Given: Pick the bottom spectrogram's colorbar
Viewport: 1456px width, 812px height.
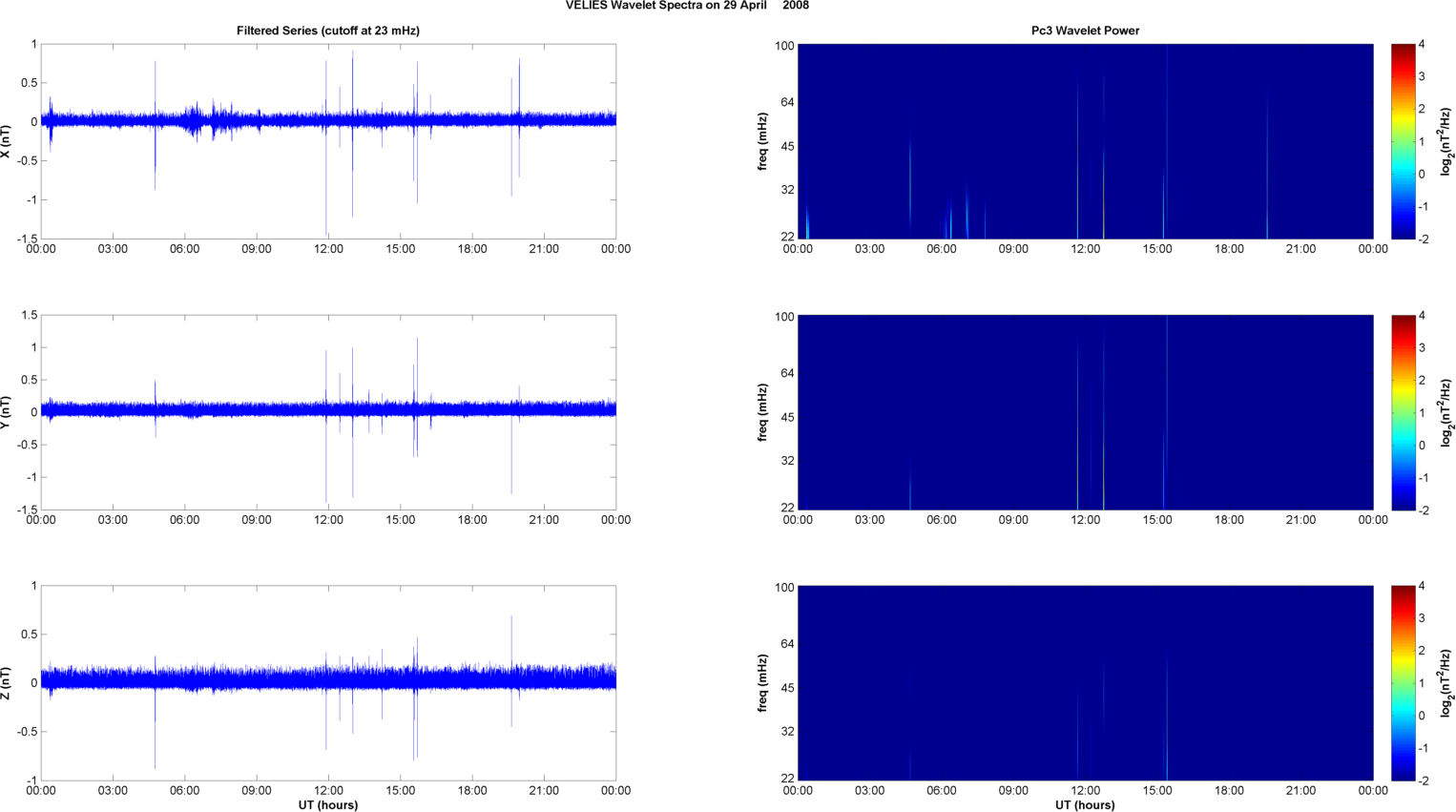Looking at the screenshot, I should (x=1403, y=683).
